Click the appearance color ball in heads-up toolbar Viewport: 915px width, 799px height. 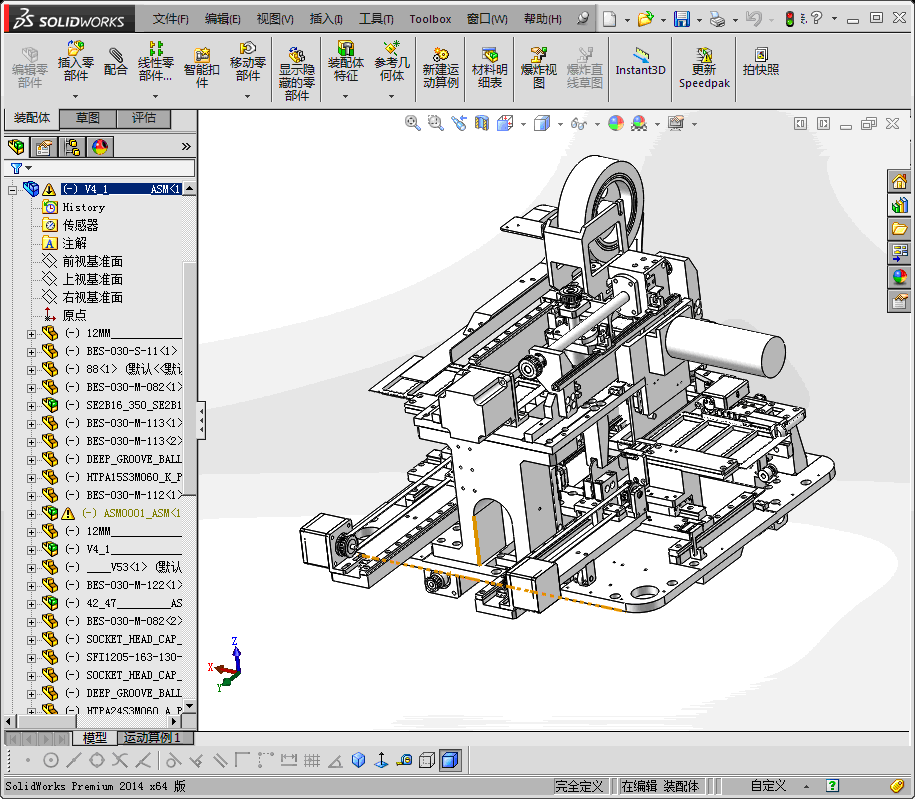pos(615,123)
